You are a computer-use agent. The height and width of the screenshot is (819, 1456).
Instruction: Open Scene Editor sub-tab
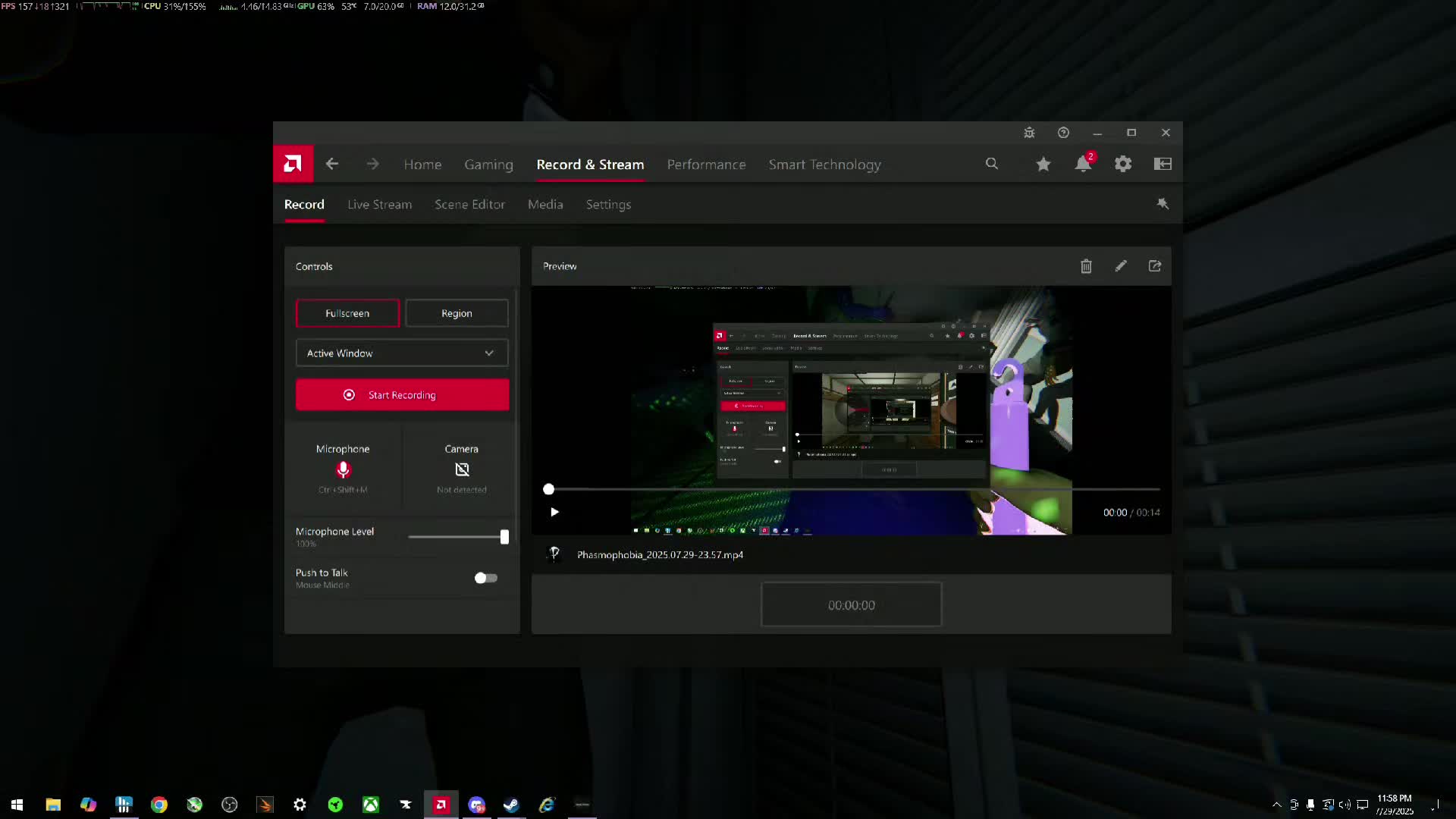pyautogui.click(x=469, y=205)
